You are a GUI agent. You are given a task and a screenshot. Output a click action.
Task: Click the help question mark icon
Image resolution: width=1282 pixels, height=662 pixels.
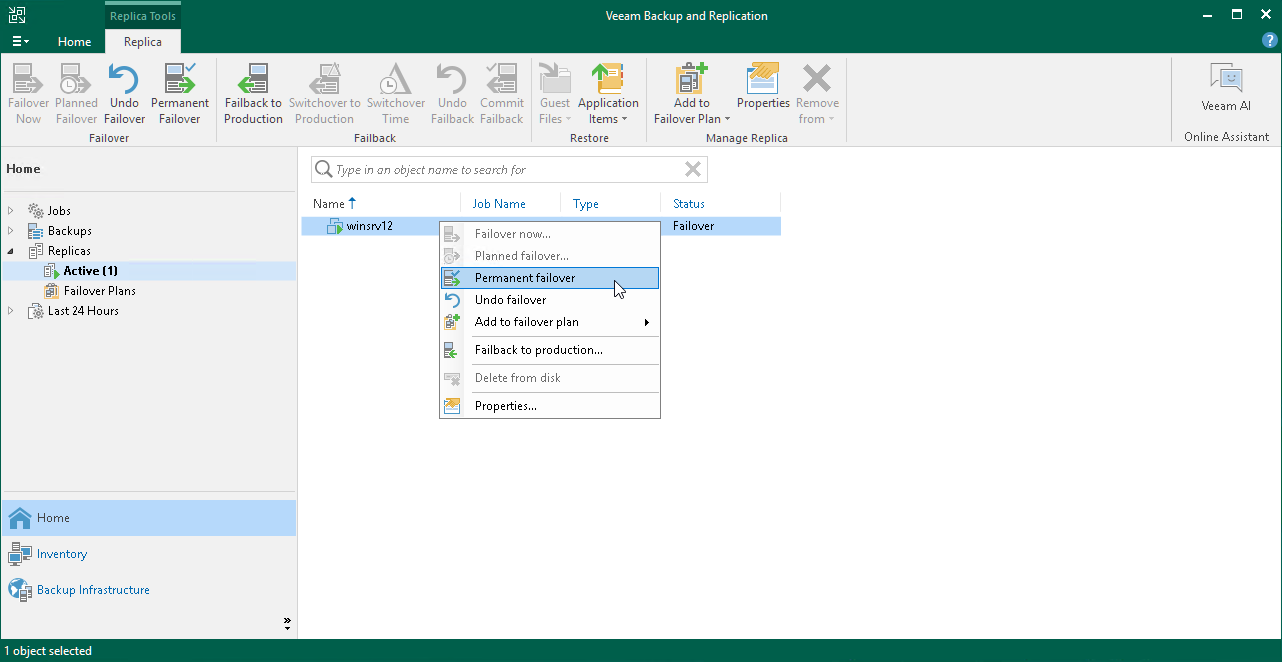click(1270, 41)
